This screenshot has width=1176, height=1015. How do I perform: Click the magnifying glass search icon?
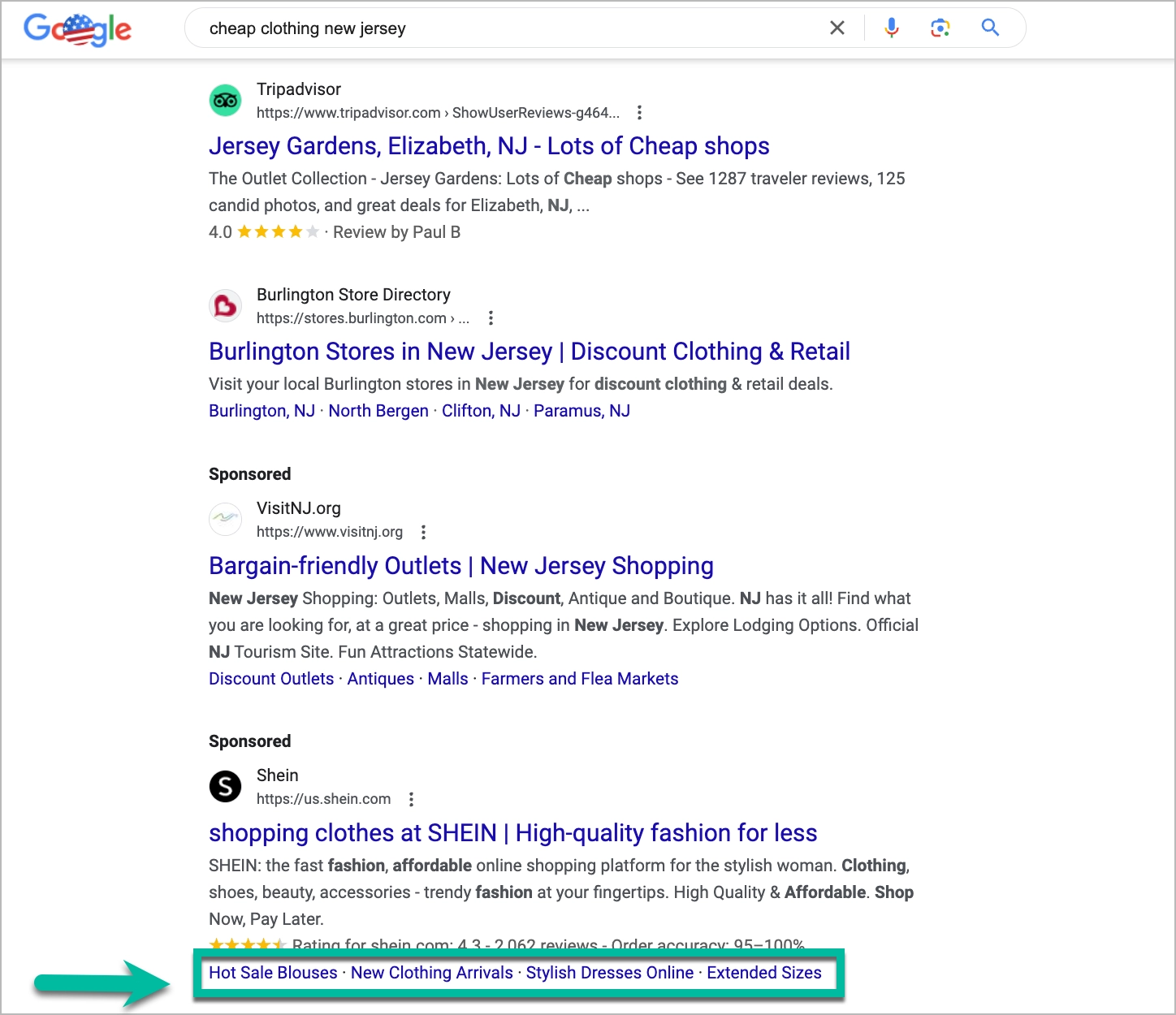click(990, 27)
